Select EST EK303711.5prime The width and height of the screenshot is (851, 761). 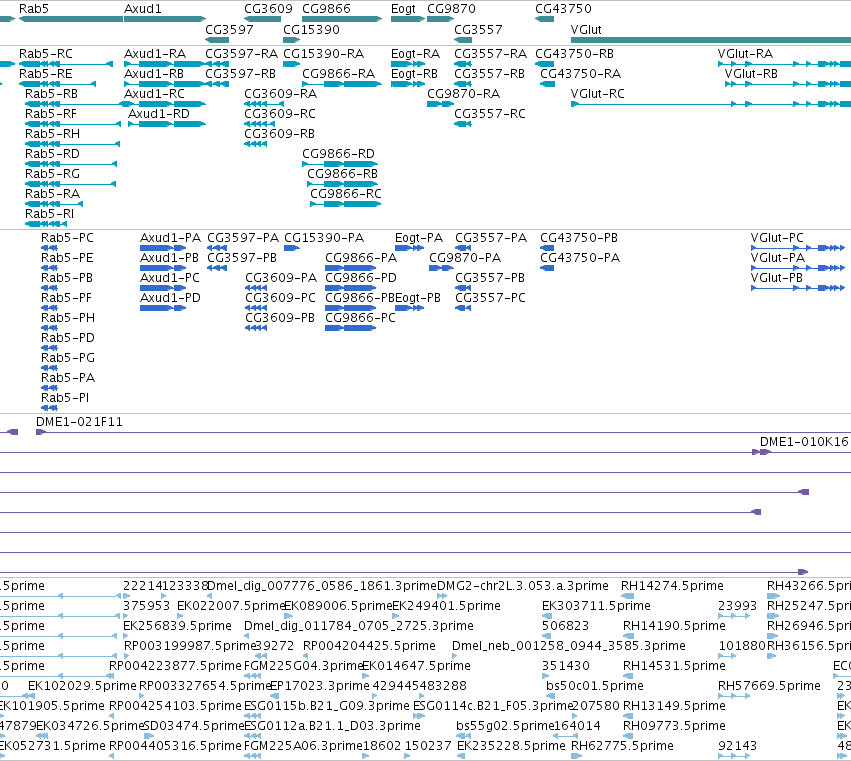pyautogui.click(x=548, y=616)
